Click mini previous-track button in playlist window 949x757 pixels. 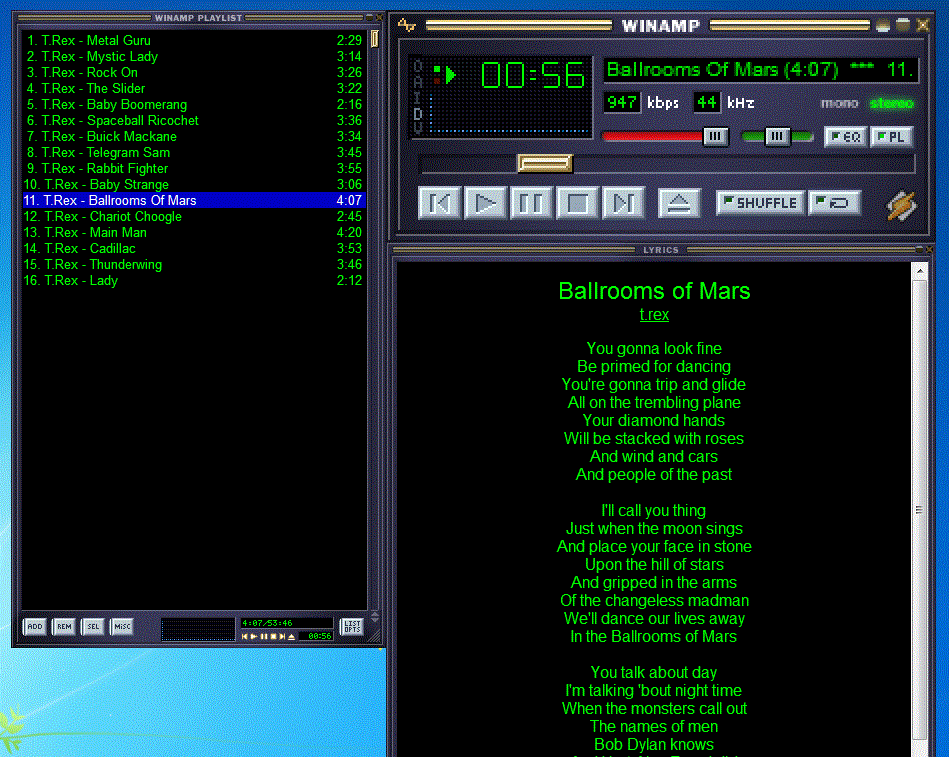pos(245,637)
